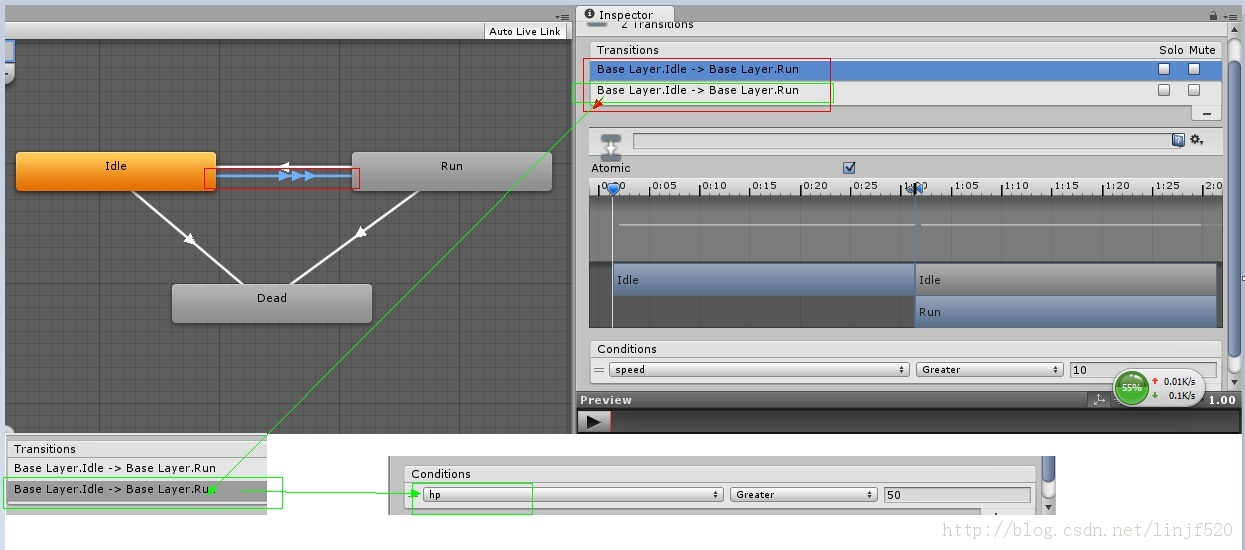The height and width of the screenshot is (550, 1245).
Task: Click the Inspector lock icon
Action: pos(1213,15)
